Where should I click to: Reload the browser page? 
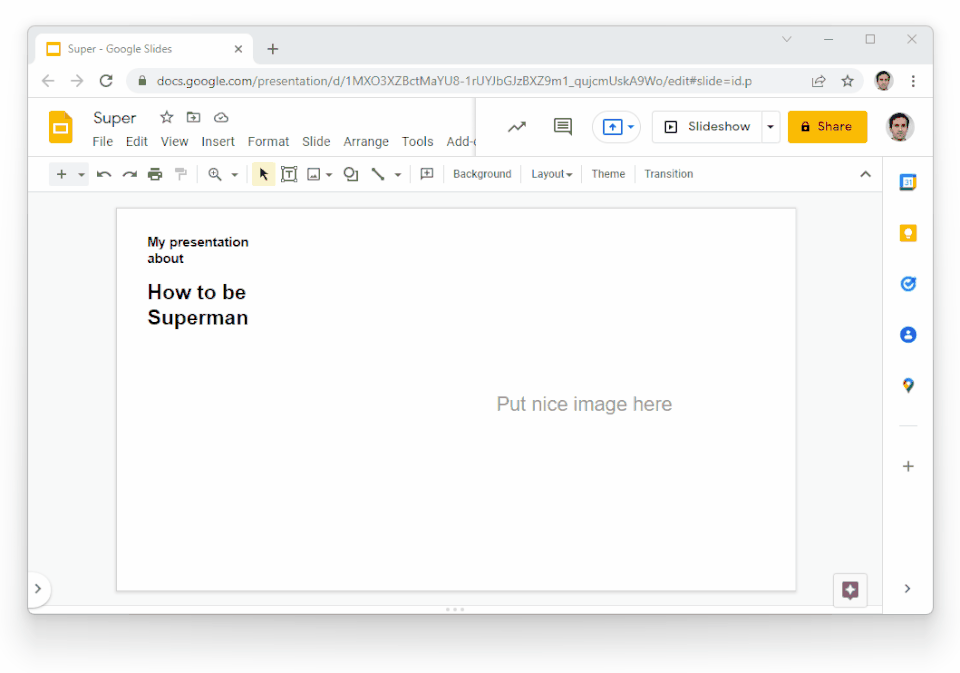(x=106, y=81)
